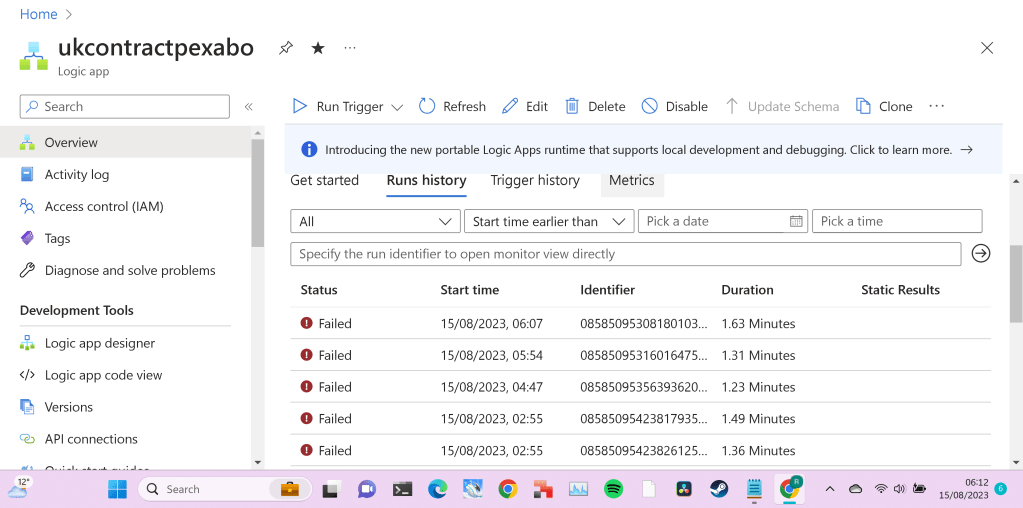The height and width of the screenshot is (508, 1023).
Task: Open the calendar date picker icon
Action: [x=796, y=221]
